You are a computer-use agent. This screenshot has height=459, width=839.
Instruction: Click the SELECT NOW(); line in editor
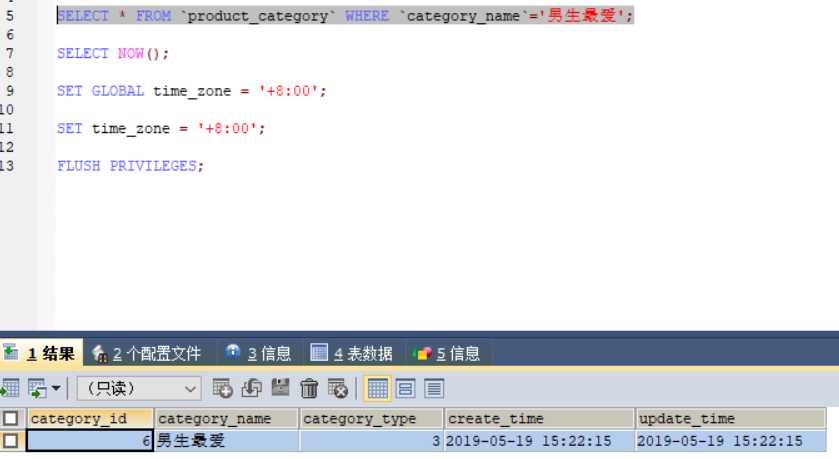(x=113, y=53)
